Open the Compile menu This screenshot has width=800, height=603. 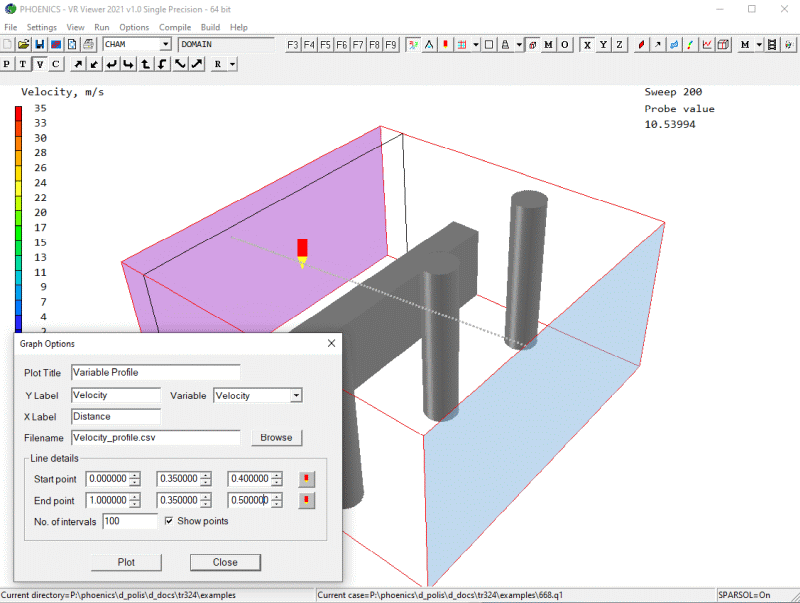173,27
